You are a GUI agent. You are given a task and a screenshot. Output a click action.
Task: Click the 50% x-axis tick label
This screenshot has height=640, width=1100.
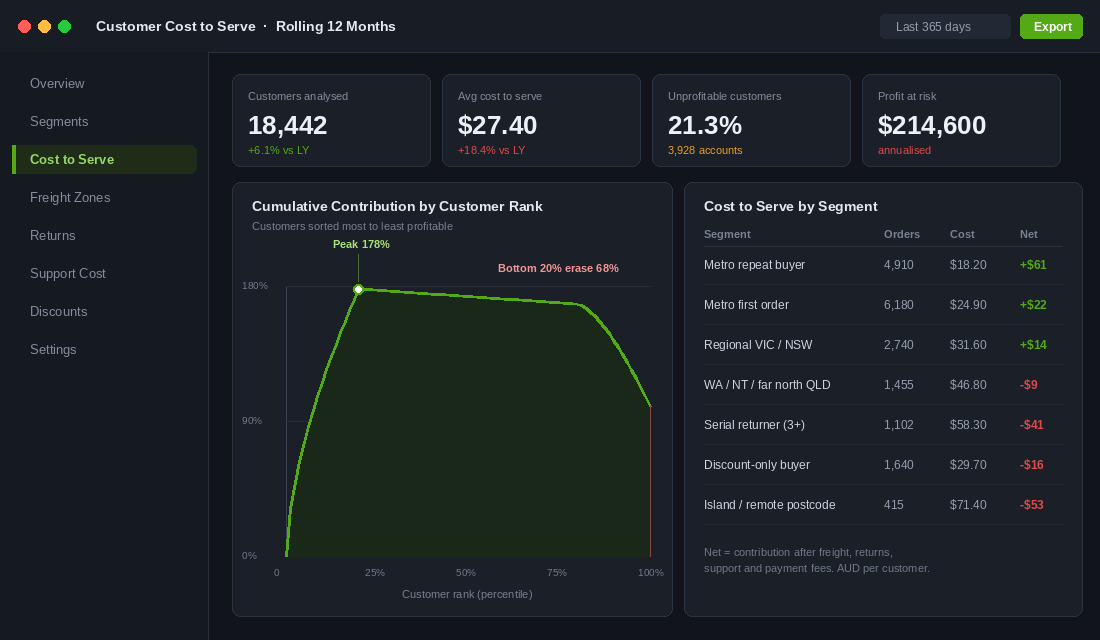(466, 573)
